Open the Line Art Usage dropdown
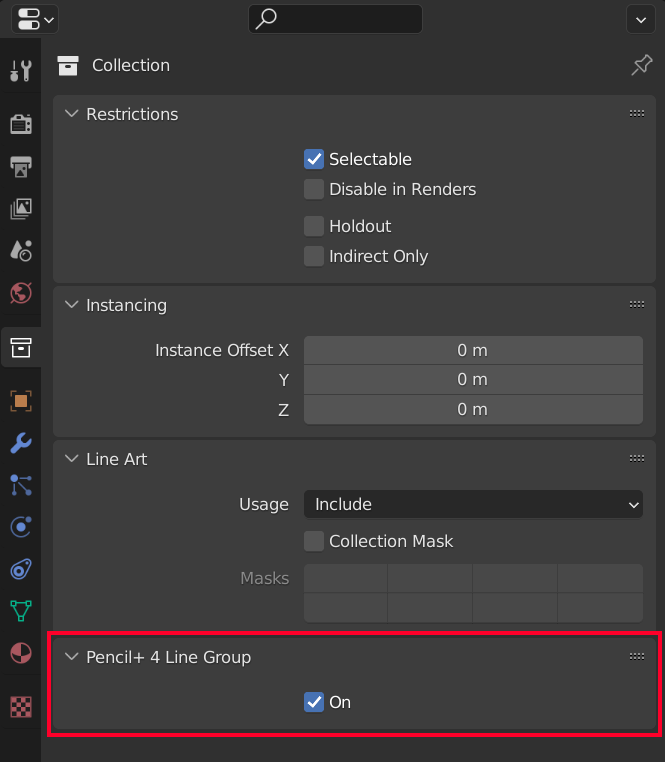Image resolution: width=665 pixels, height=762 pixels. (473, 505)
